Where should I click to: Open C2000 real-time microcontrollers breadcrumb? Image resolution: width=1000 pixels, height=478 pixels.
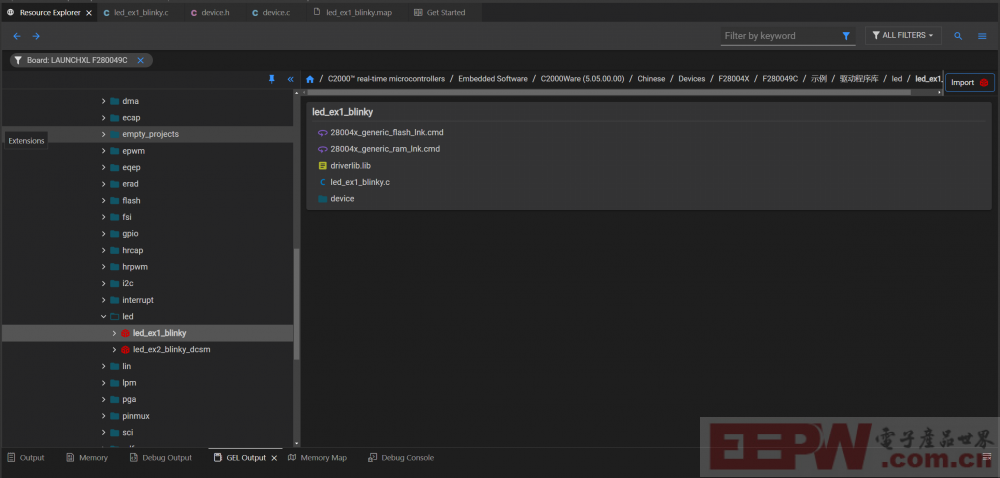(386, 79)
